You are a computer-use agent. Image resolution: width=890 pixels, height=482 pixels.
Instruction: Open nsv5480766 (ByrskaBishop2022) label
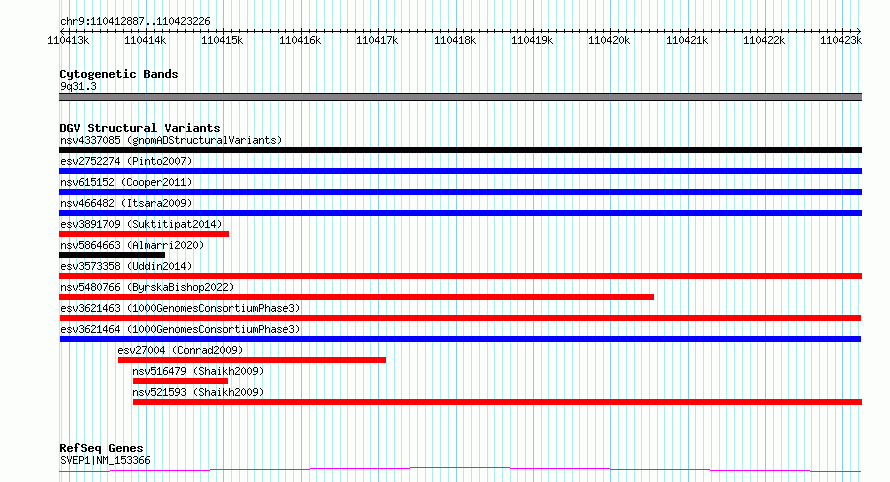click(x=147, y=287)
